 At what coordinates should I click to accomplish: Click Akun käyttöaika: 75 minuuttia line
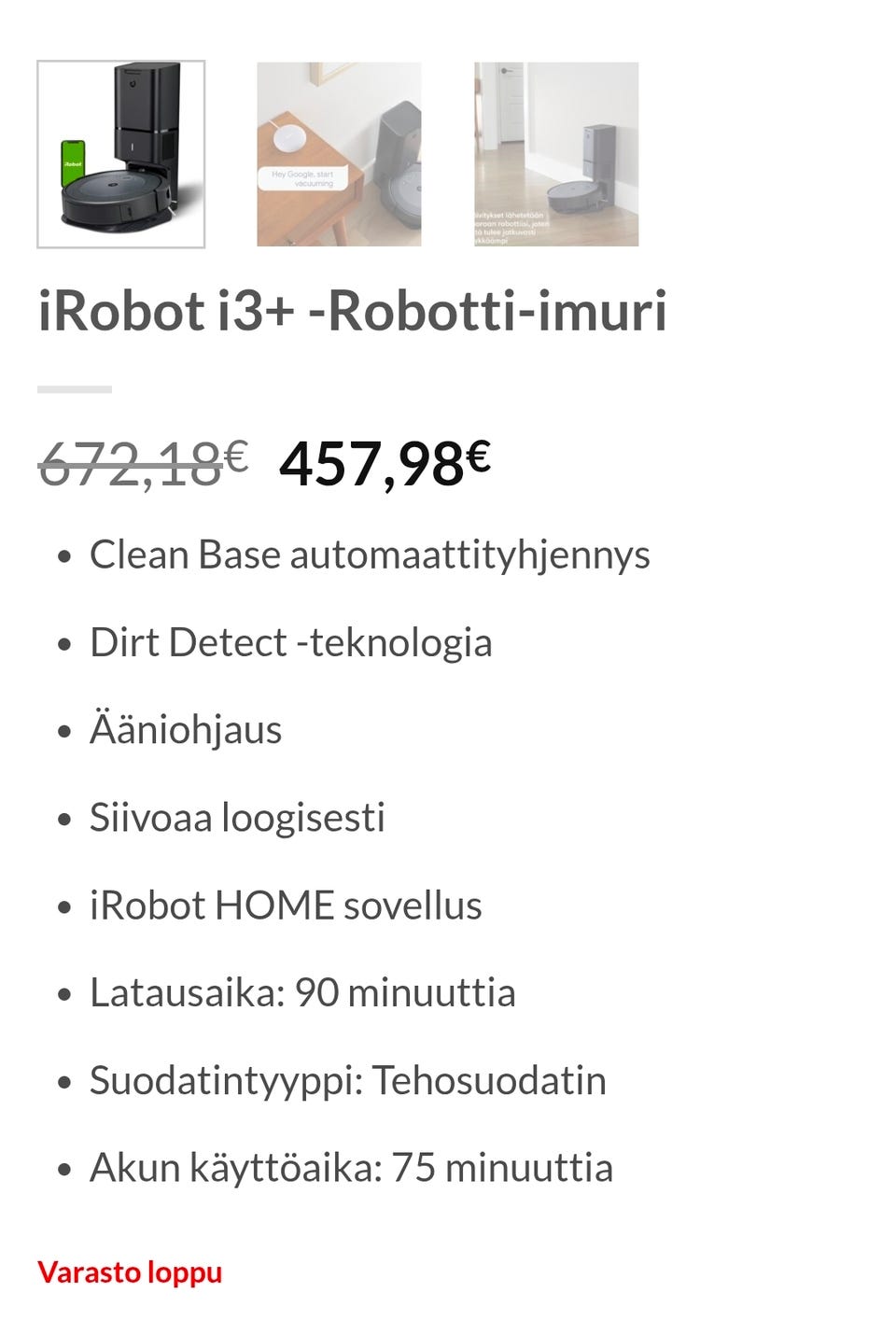[x=351, y=1167]
